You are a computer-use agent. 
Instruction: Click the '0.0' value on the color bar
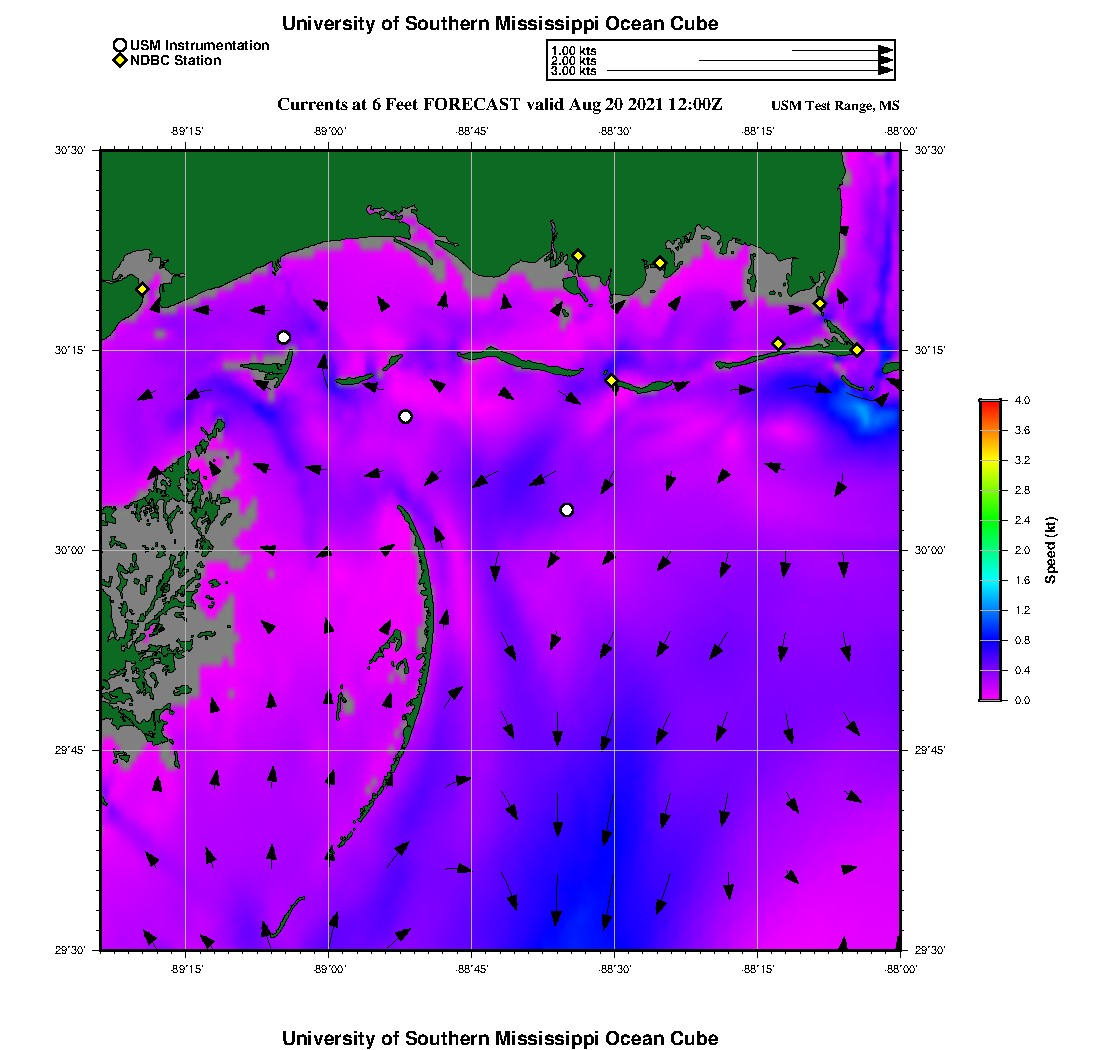[1022, 700]
